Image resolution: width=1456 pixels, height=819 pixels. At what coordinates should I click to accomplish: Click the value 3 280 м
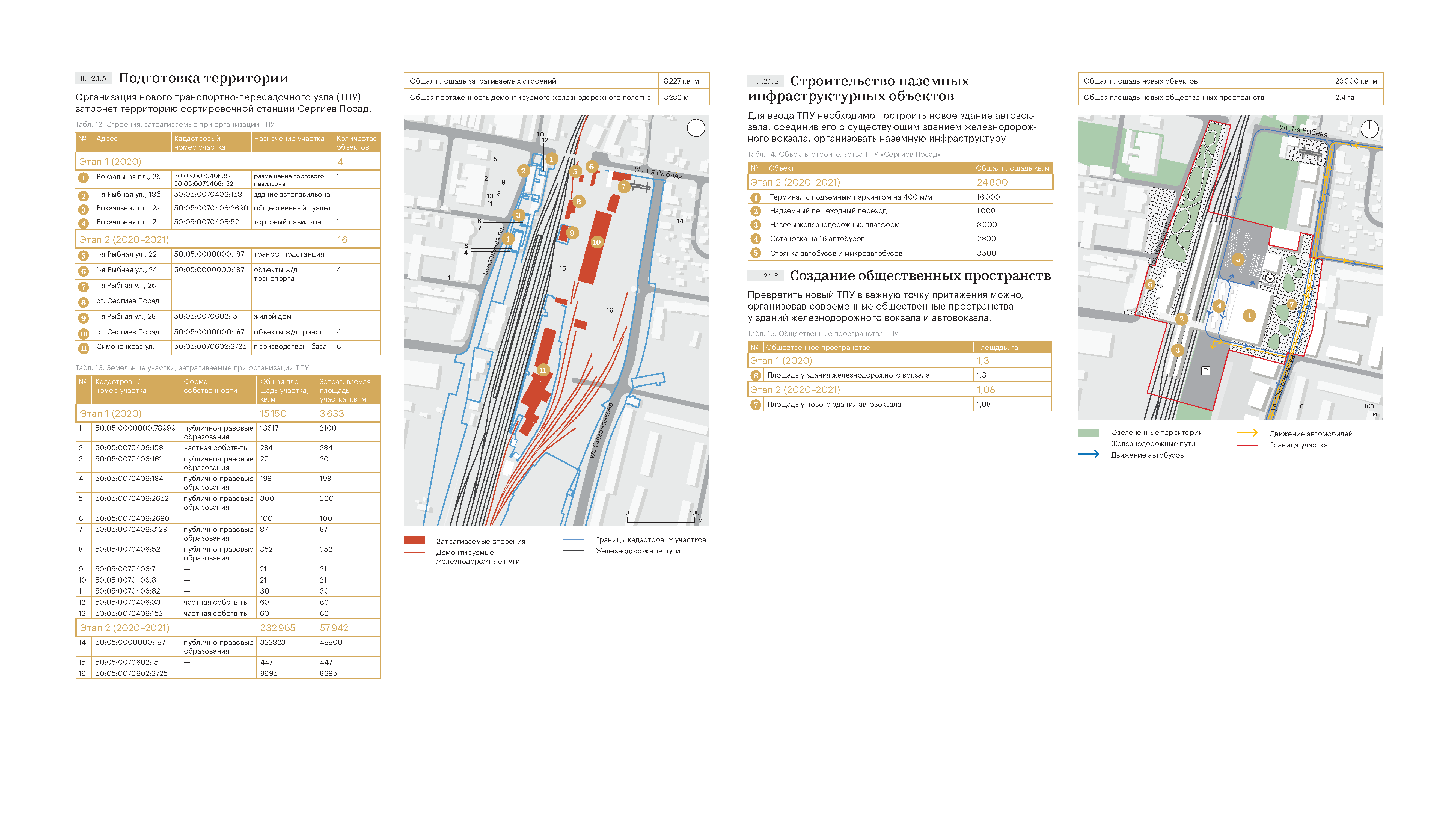(x=676, y=97)
